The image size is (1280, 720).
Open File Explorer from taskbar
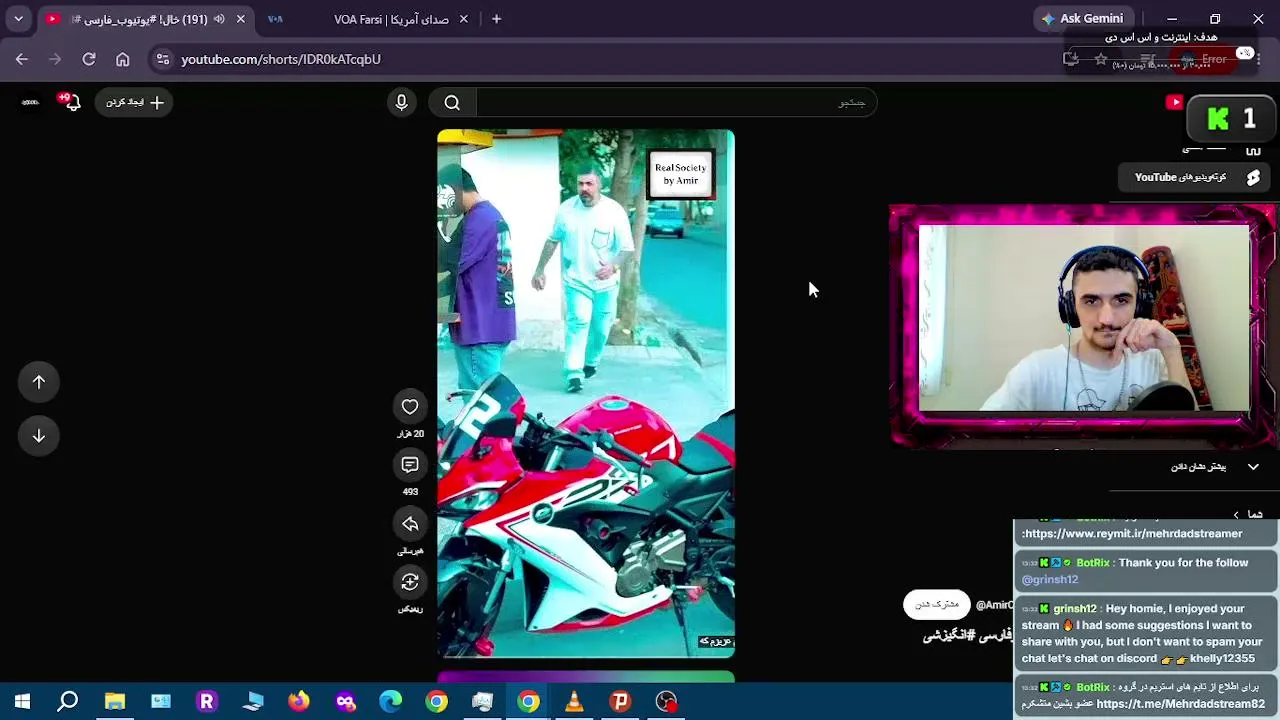tap(115, 702)
